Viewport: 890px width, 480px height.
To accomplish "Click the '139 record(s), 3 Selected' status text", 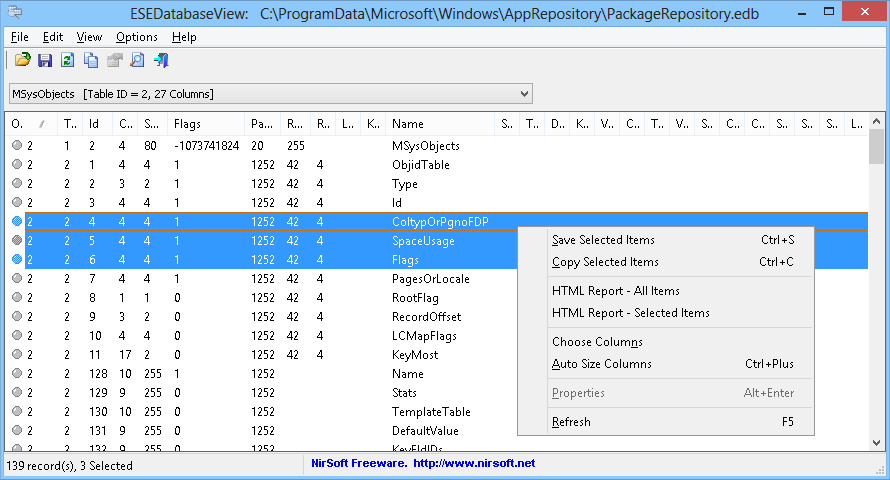I will (x=69, y=466).
